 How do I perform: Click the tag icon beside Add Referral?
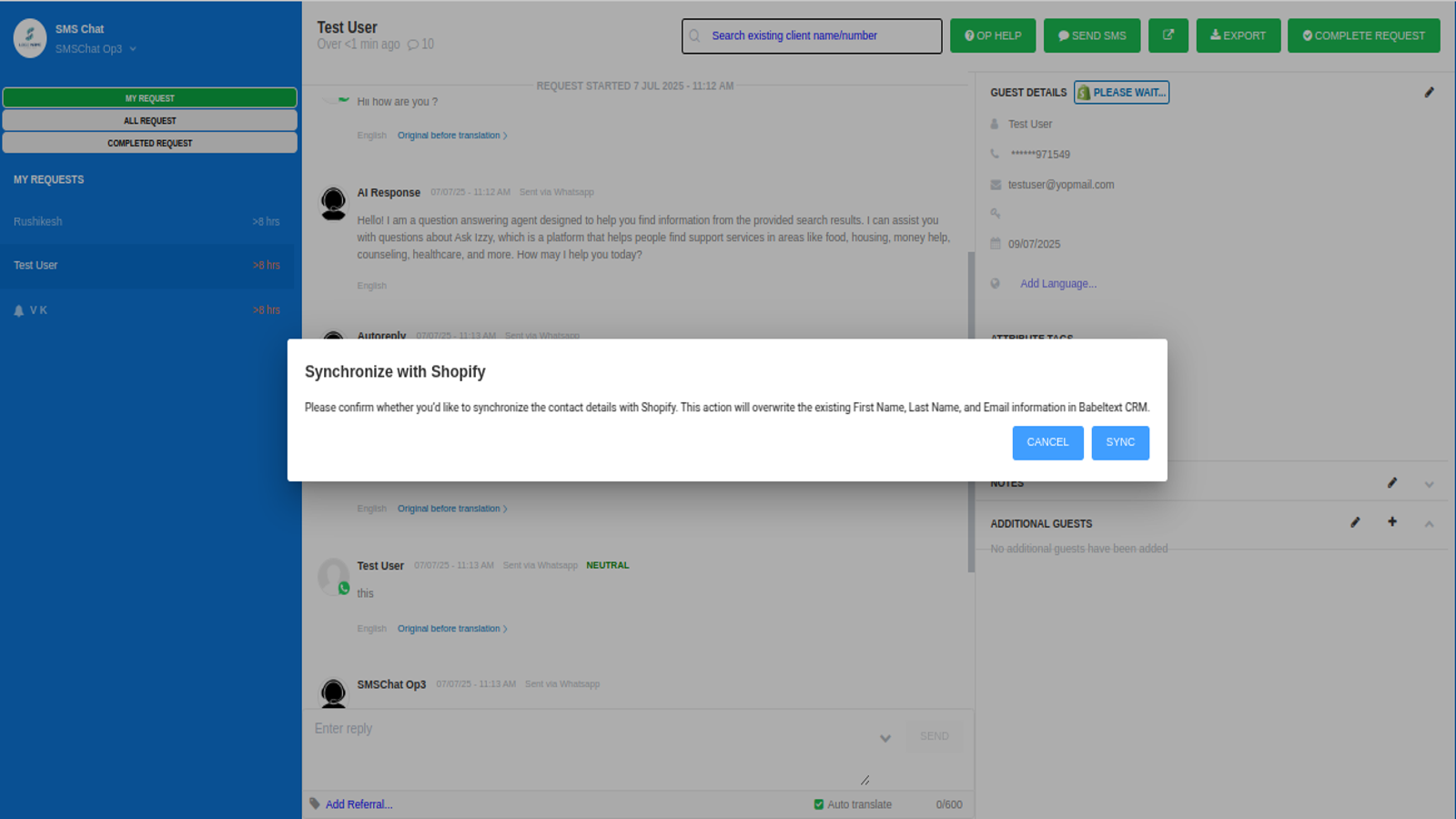click(x=315, y=804)
